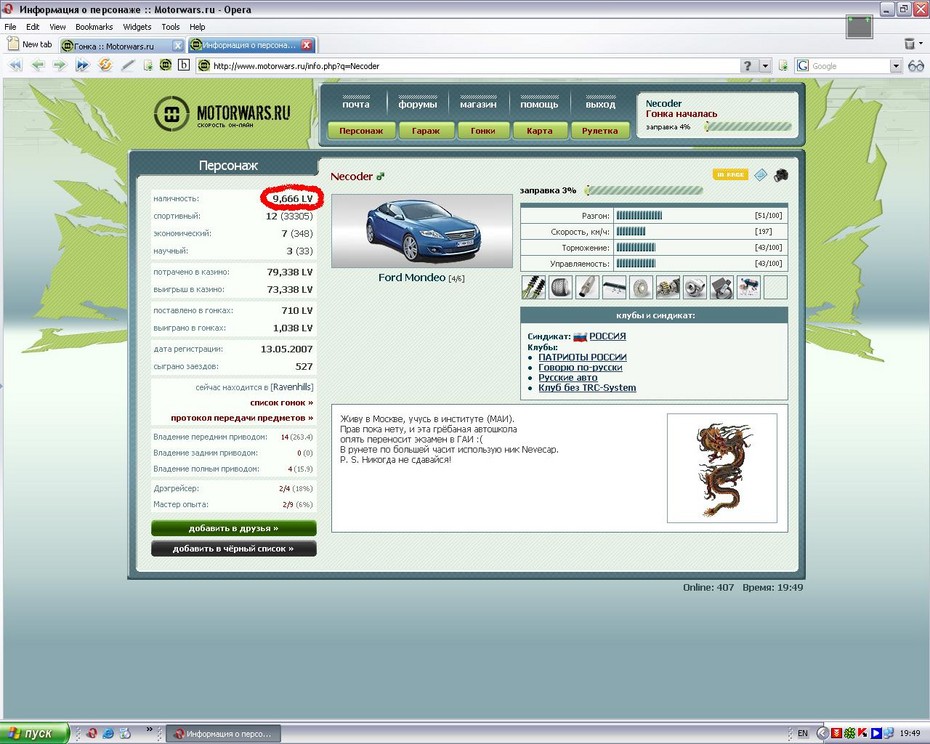Click the 'помощь' navigation link
Image resolution: width=930 pixels, height=744 pixels.
(539, 104)
